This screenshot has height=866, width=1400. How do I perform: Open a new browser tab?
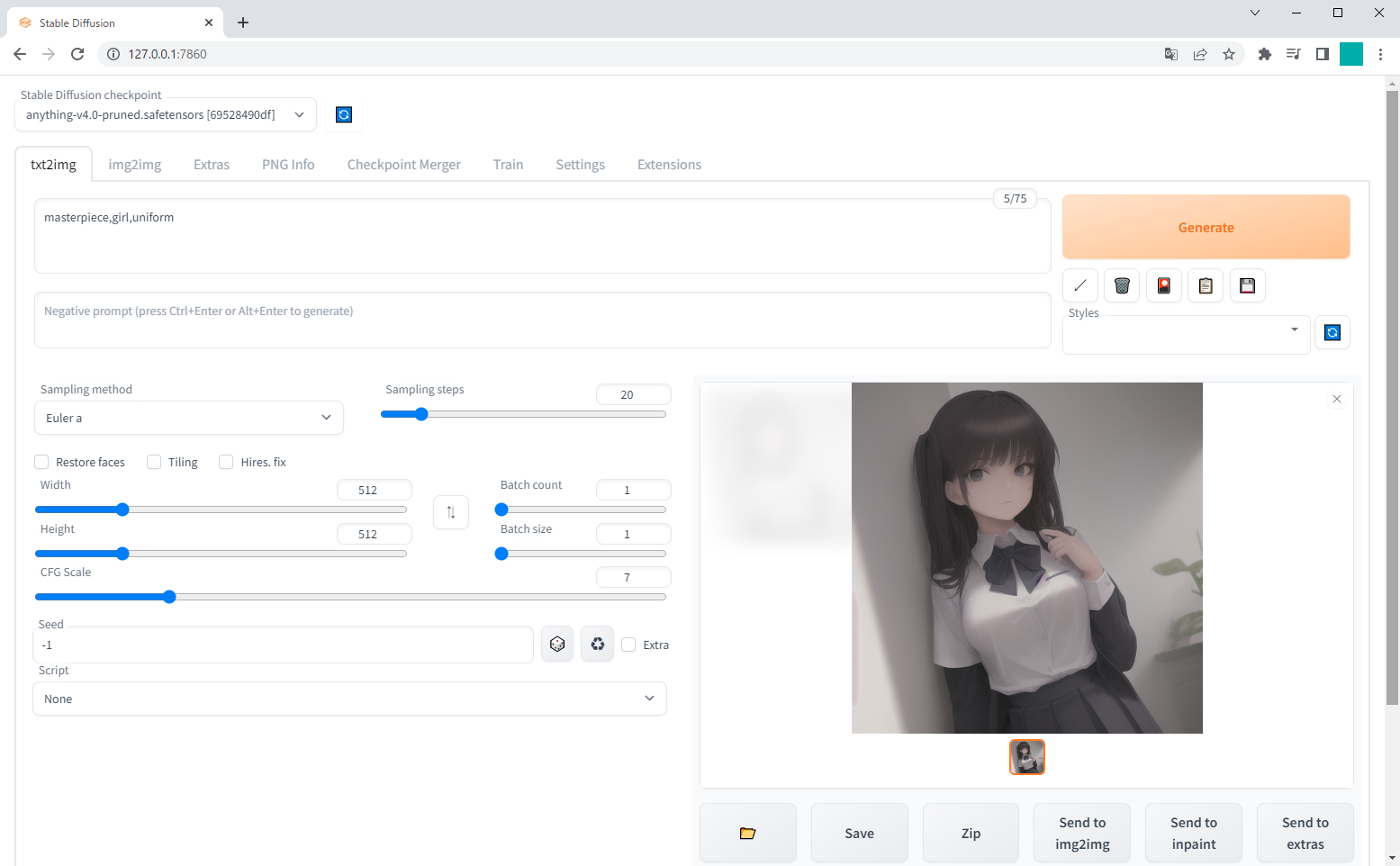(243, 23)
